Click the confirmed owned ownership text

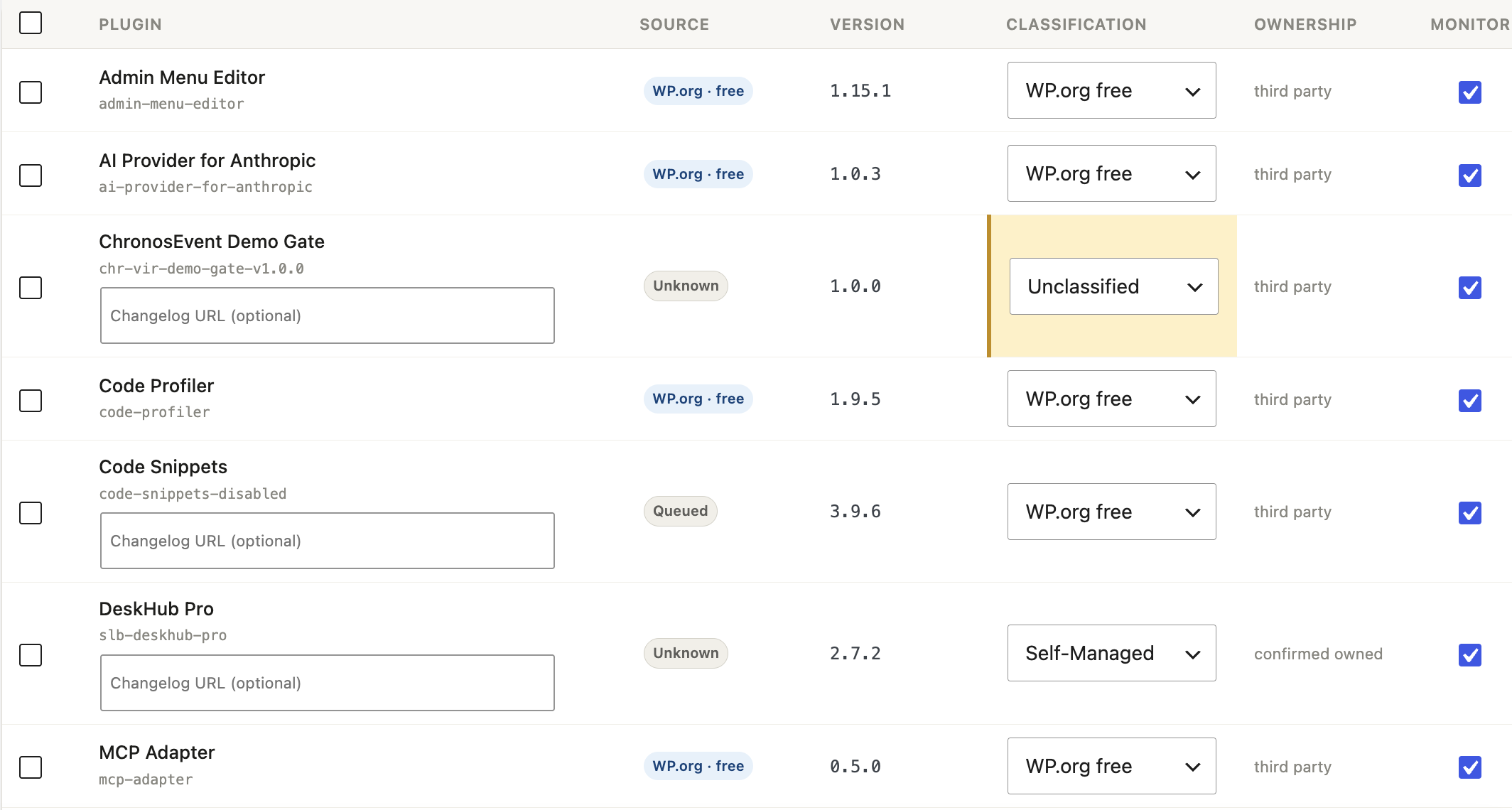[1318, 654]
